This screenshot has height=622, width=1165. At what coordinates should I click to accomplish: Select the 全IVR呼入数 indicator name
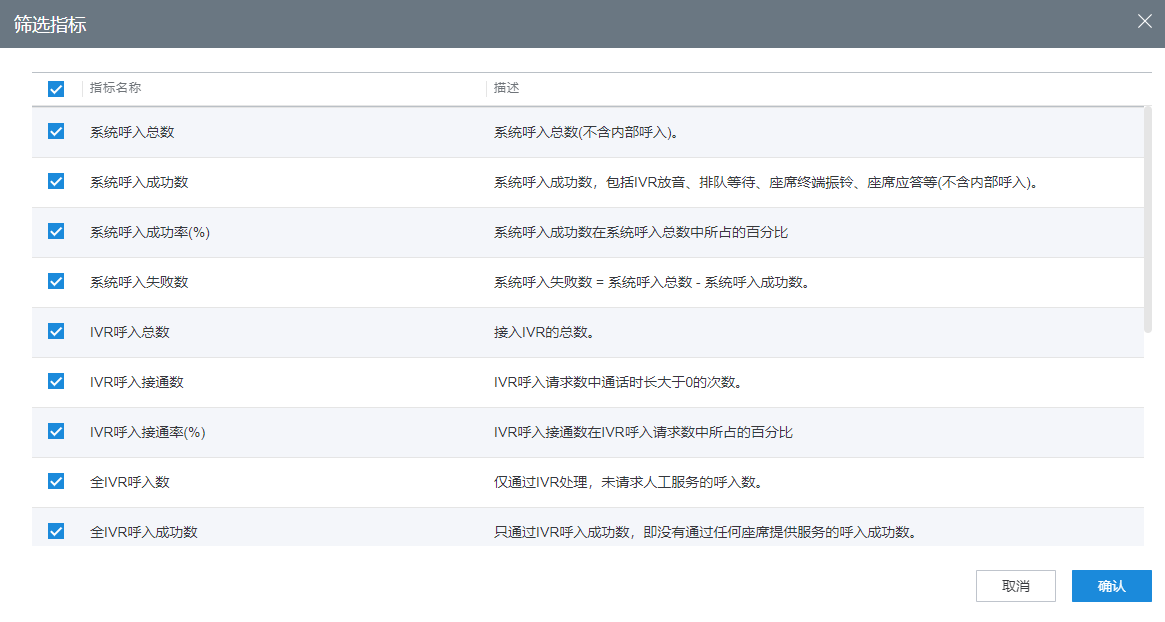tap(130, 482)
